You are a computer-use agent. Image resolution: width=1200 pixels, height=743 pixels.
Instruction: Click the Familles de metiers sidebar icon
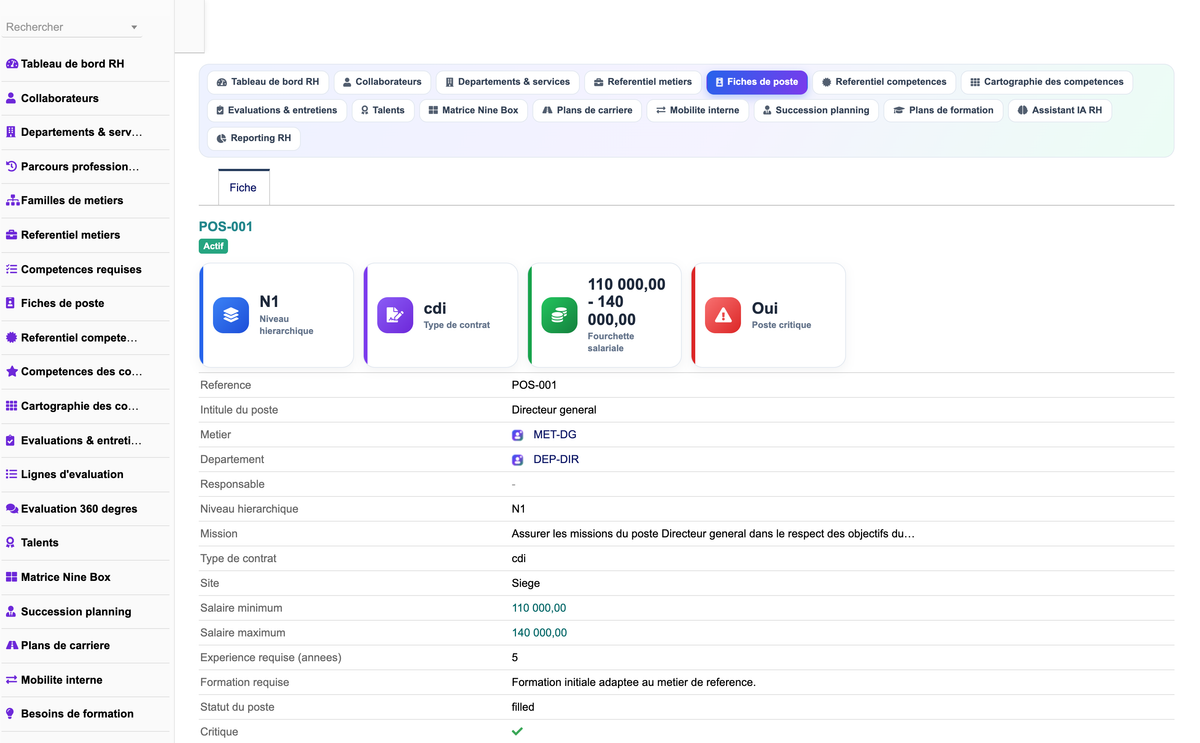click(12, 200)
